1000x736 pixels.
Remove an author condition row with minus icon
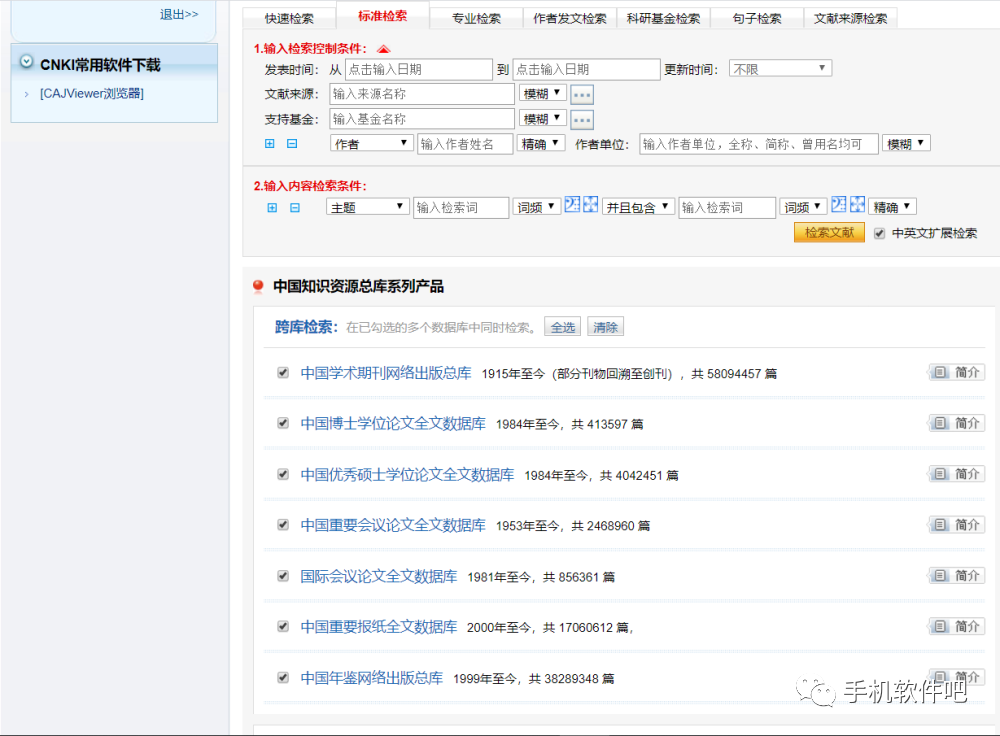[x=292, y=144]
